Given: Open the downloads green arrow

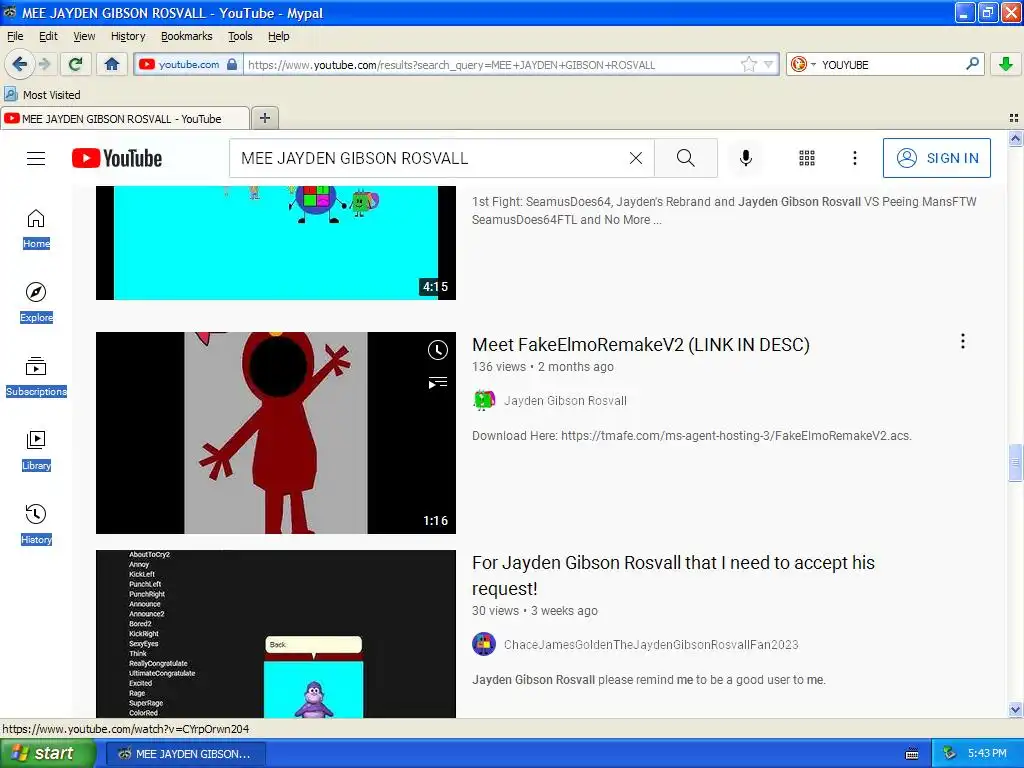Looking at the screenshot, I should (1006, 64).
